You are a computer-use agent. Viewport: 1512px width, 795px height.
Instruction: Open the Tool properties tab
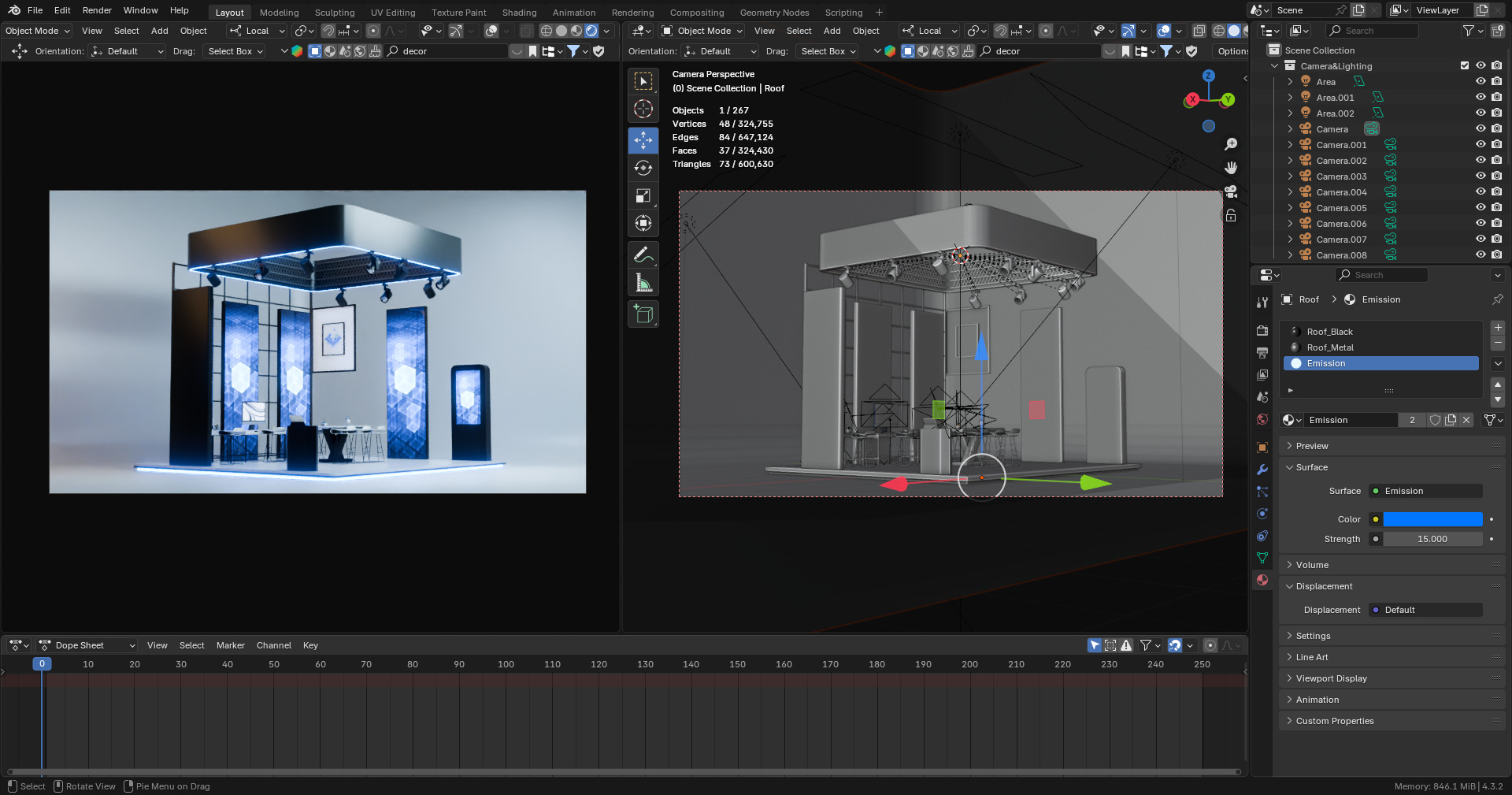click(x=1262, y=303)
